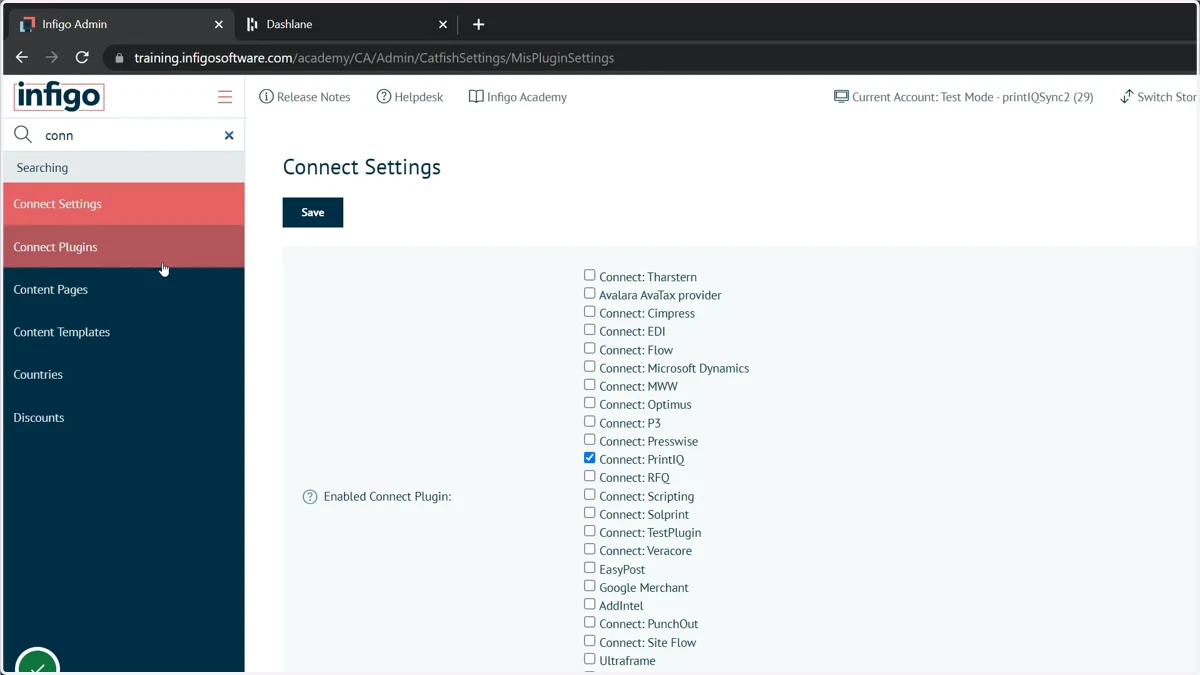Screen dimensions: 1200x675
Task: Enable Connect: P3 checkbox
Action: 590,421
